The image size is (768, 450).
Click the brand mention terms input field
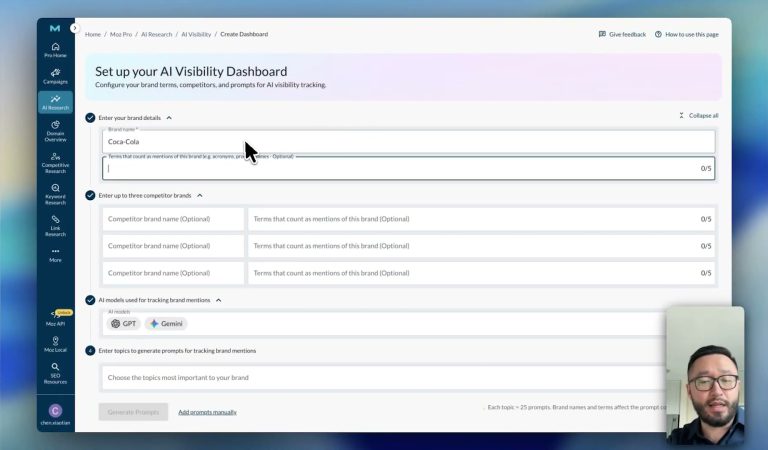tap(408, 168)
